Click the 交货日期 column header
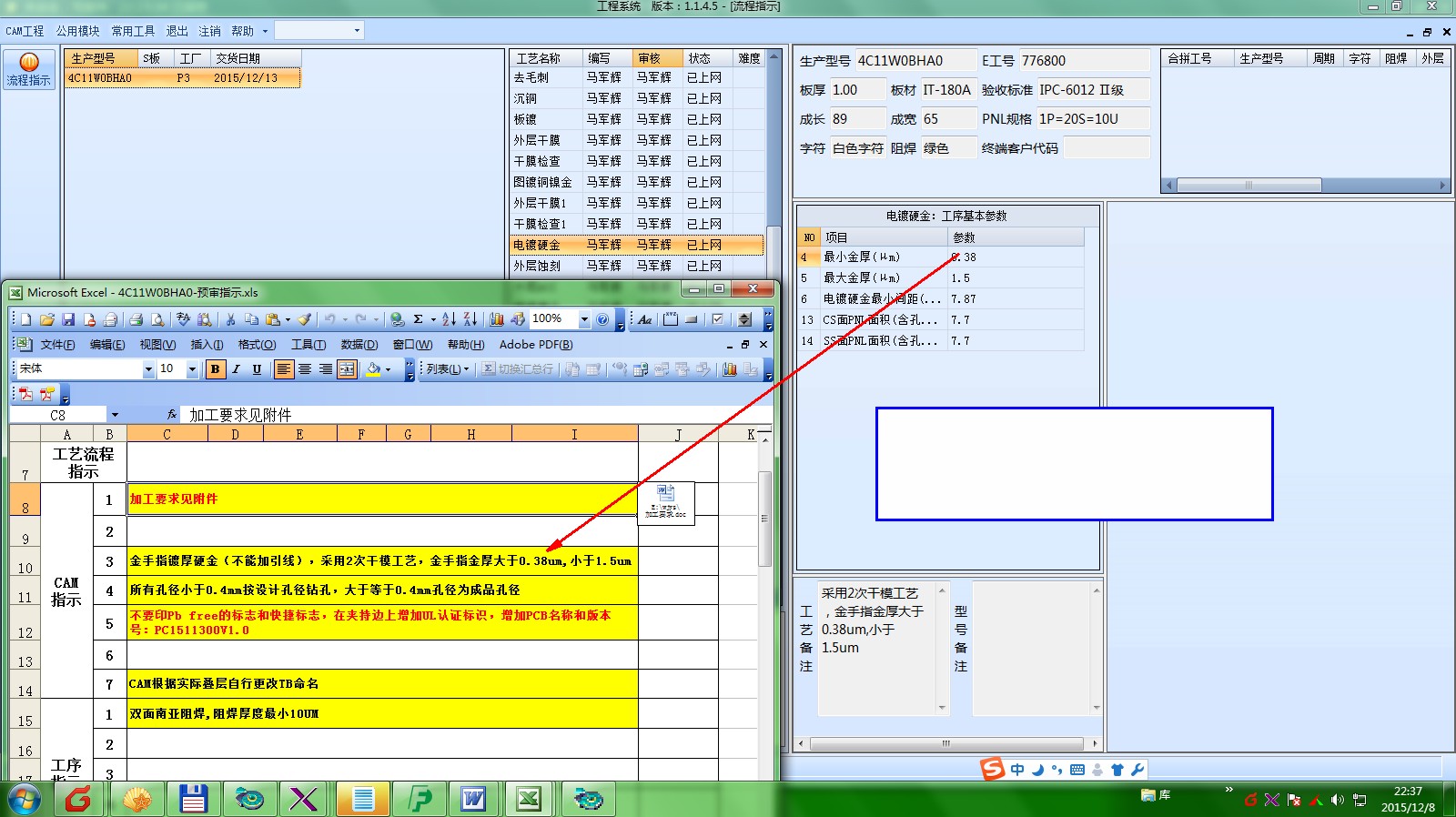The image size is (1456, 817). (256, 58)
